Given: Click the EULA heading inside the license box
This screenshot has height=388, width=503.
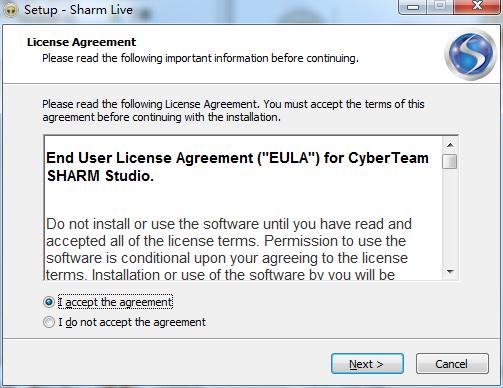Looking at the screenshot, I should pyautogui.click(x=237, y=167).
